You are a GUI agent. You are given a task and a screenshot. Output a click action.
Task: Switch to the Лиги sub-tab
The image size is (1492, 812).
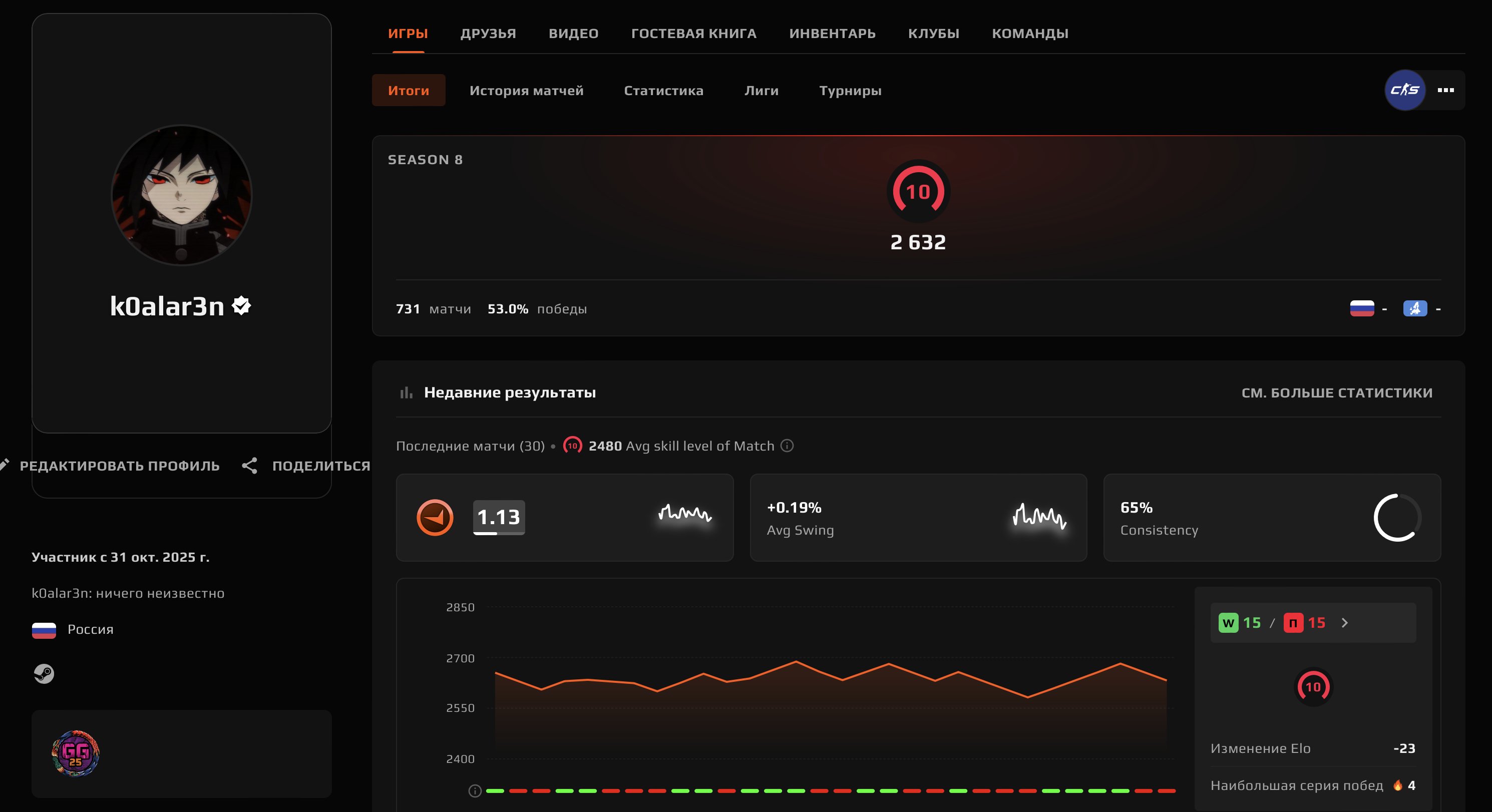click(x=761, y=90)
